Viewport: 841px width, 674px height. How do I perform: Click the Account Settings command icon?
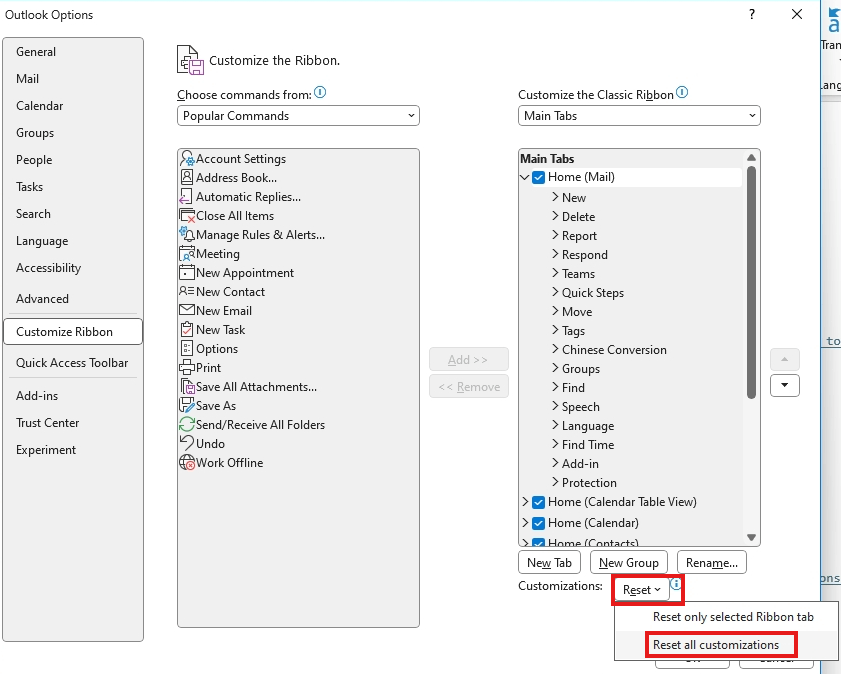click(x=187, y=159)
